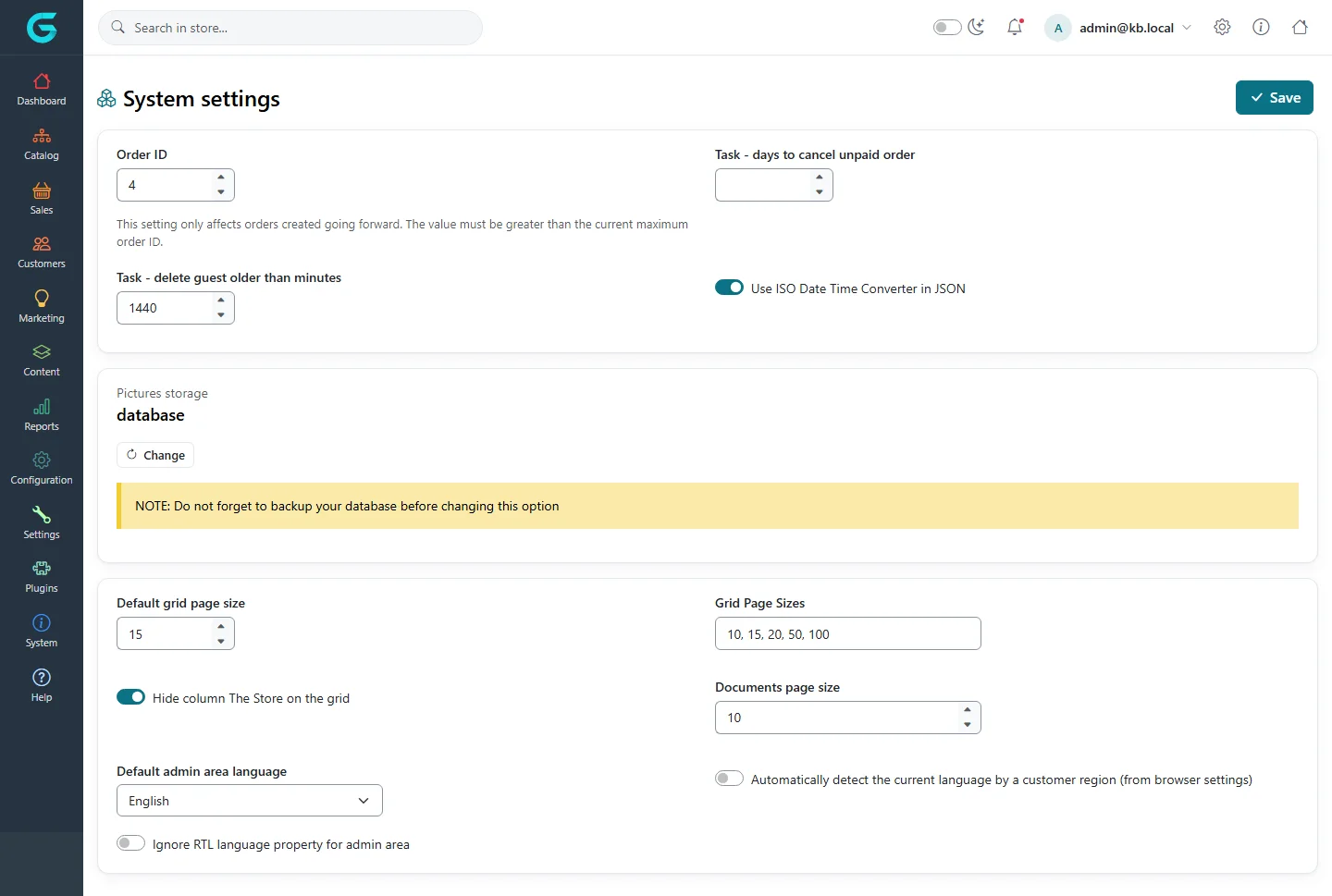Click the System settings page title
This screenshot has height=896, width=1332.
click(202, 99)
